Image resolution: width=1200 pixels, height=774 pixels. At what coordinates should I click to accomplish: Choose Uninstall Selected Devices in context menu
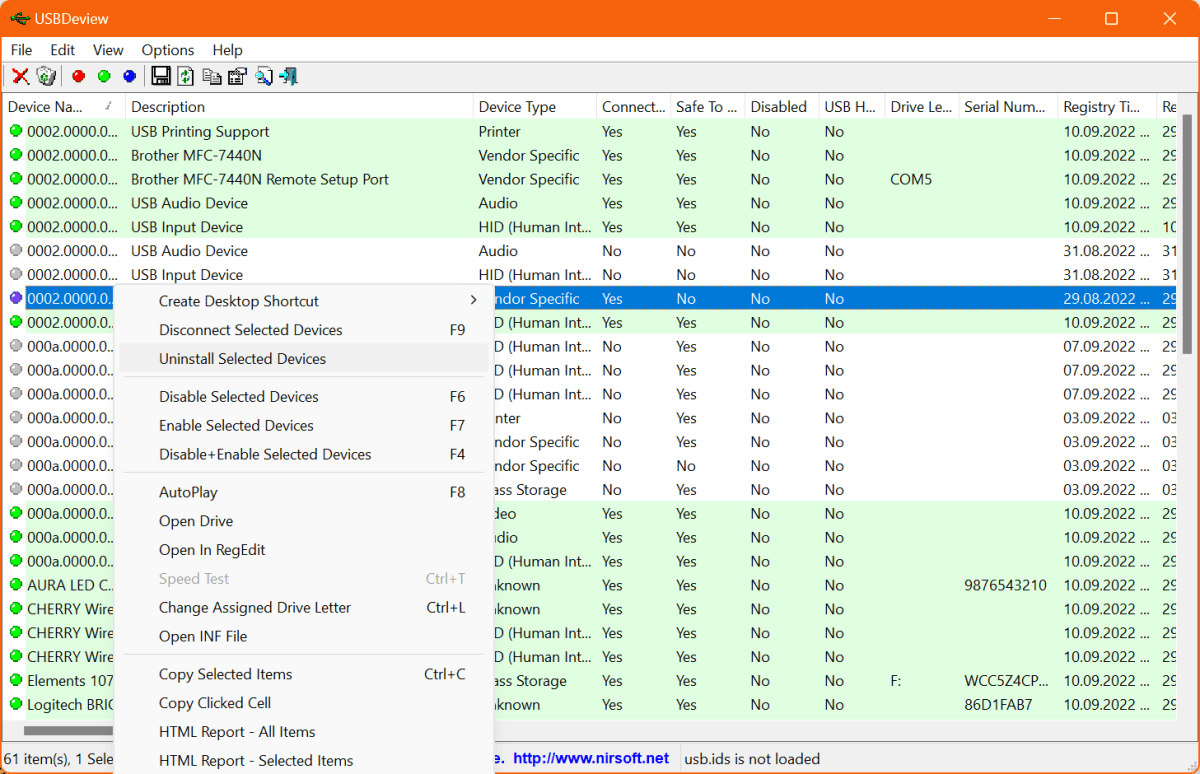(304, 358)
